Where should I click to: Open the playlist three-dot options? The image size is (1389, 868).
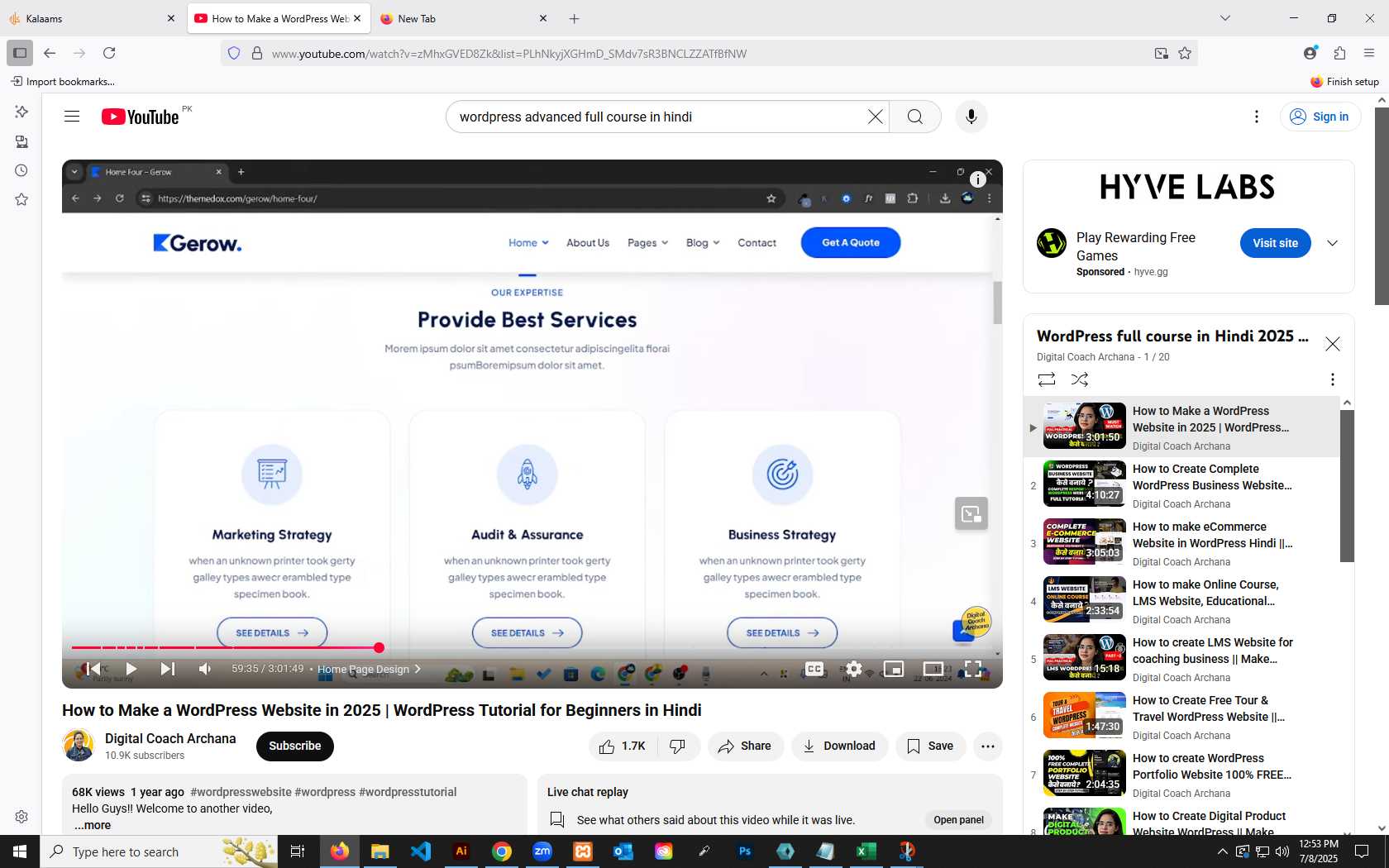click(1332, 379)
